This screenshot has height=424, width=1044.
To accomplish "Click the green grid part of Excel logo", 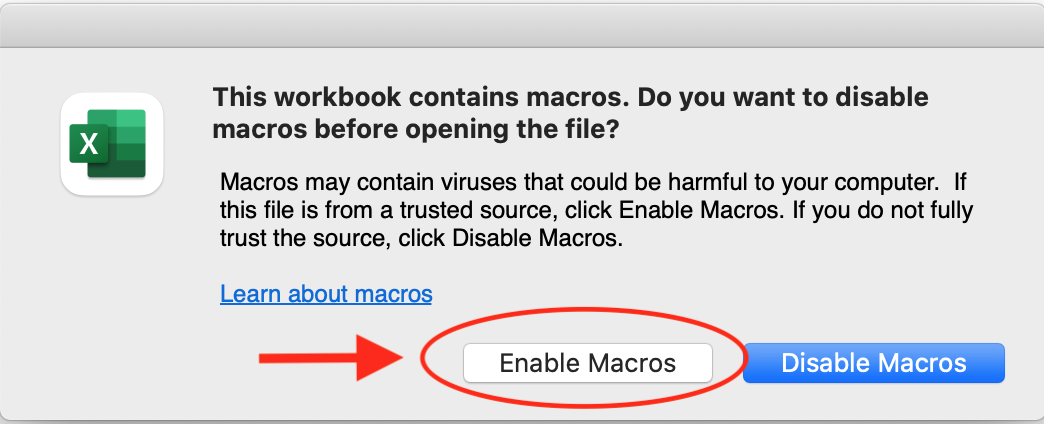I will pyautogui.click(x=128, y=143).
